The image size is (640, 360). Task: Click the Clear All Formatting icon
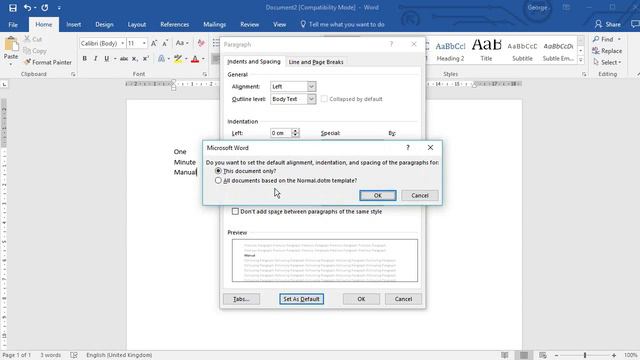coord(201,43)
